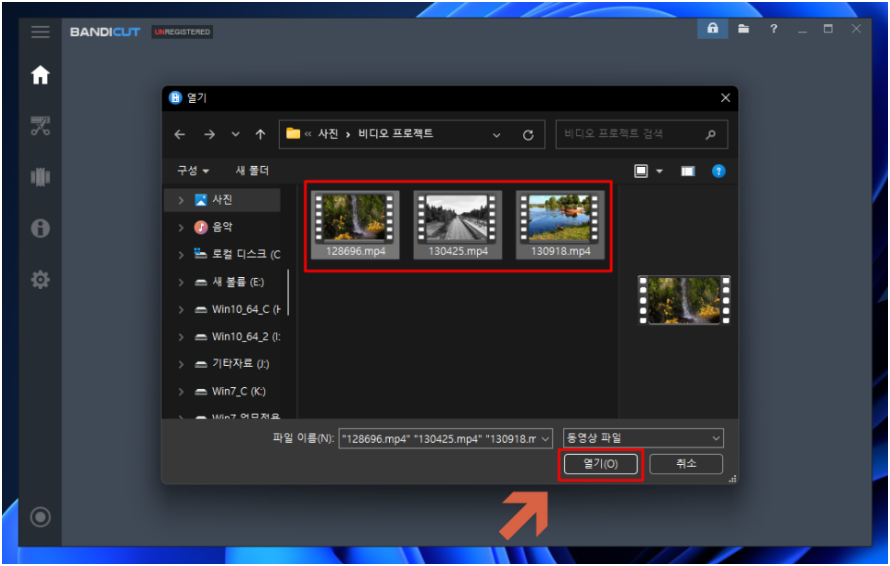
Task: Toggle the preview pane icon
Action: point(687,171)
